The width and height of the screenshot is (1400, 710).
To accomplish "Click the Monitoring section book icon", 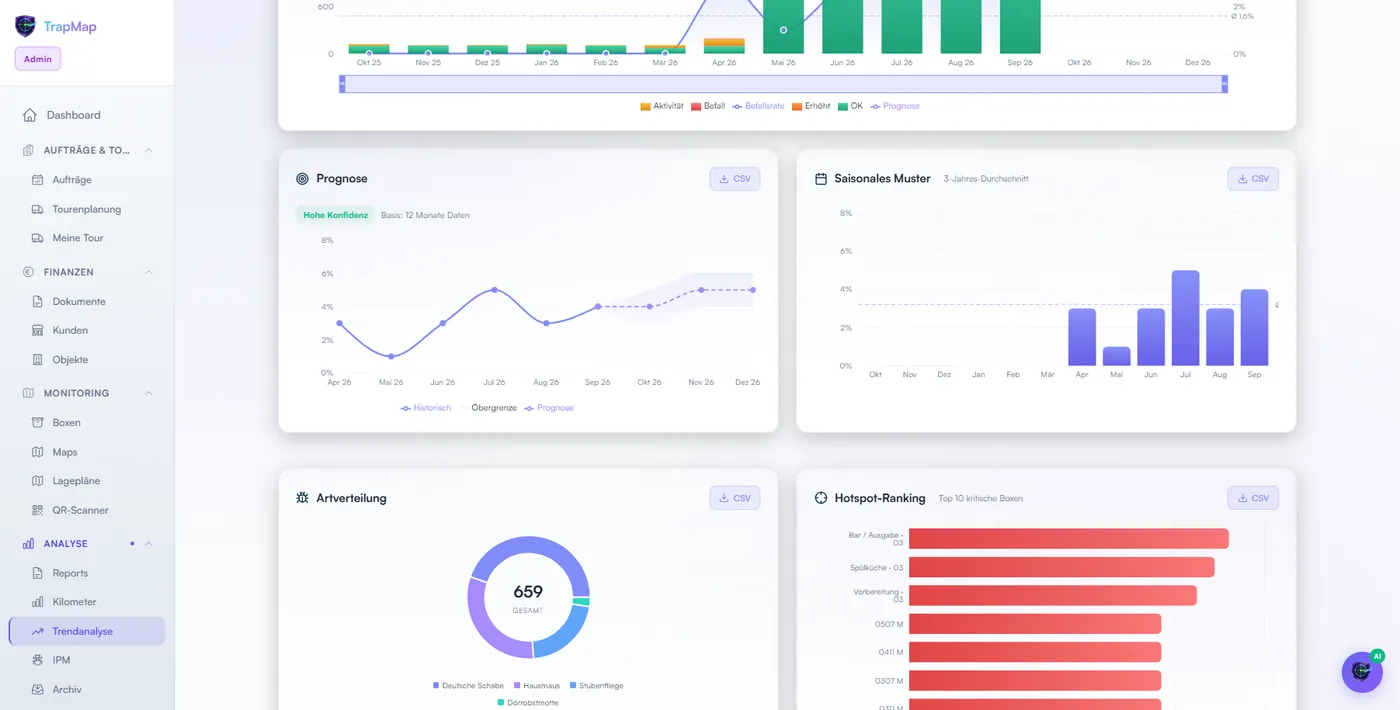I will coord(28,393).
